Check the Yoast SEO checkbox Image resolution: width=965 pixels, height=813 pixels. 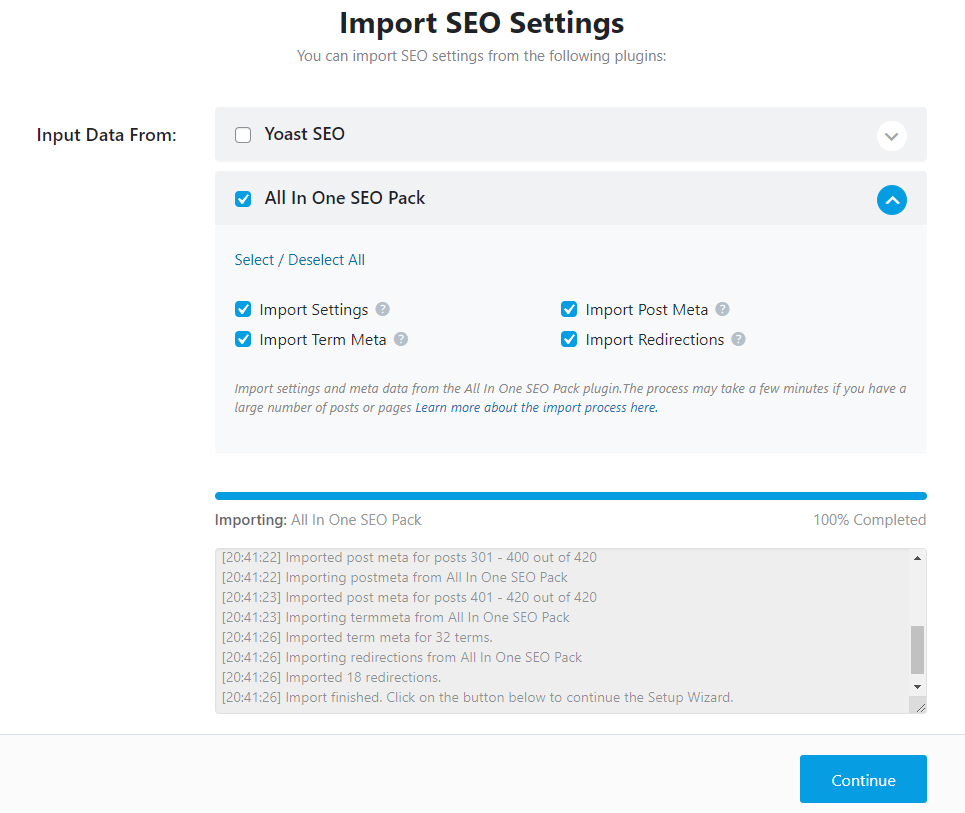point(243,135)
